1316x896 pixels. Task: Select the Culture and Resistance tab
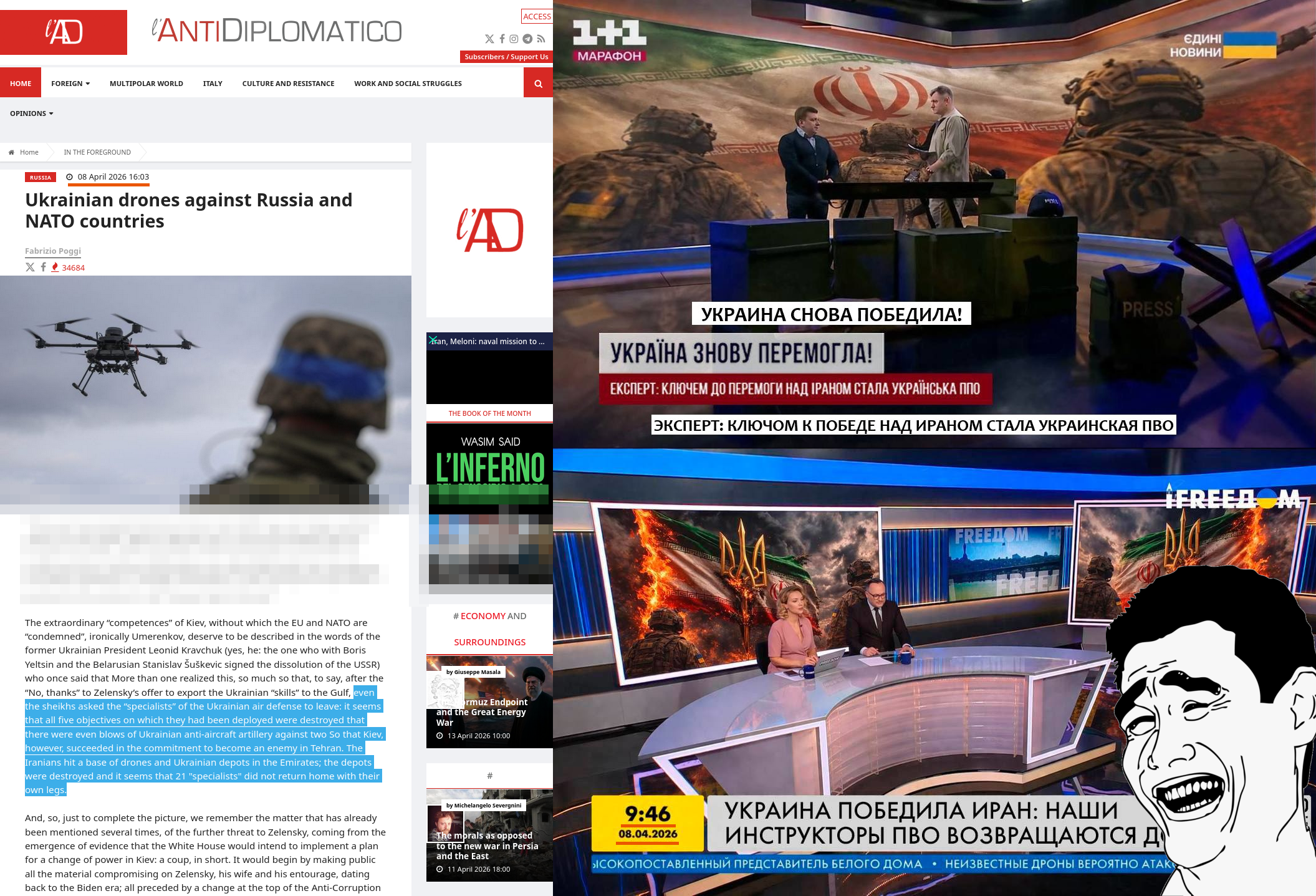[x=288, y=83]
